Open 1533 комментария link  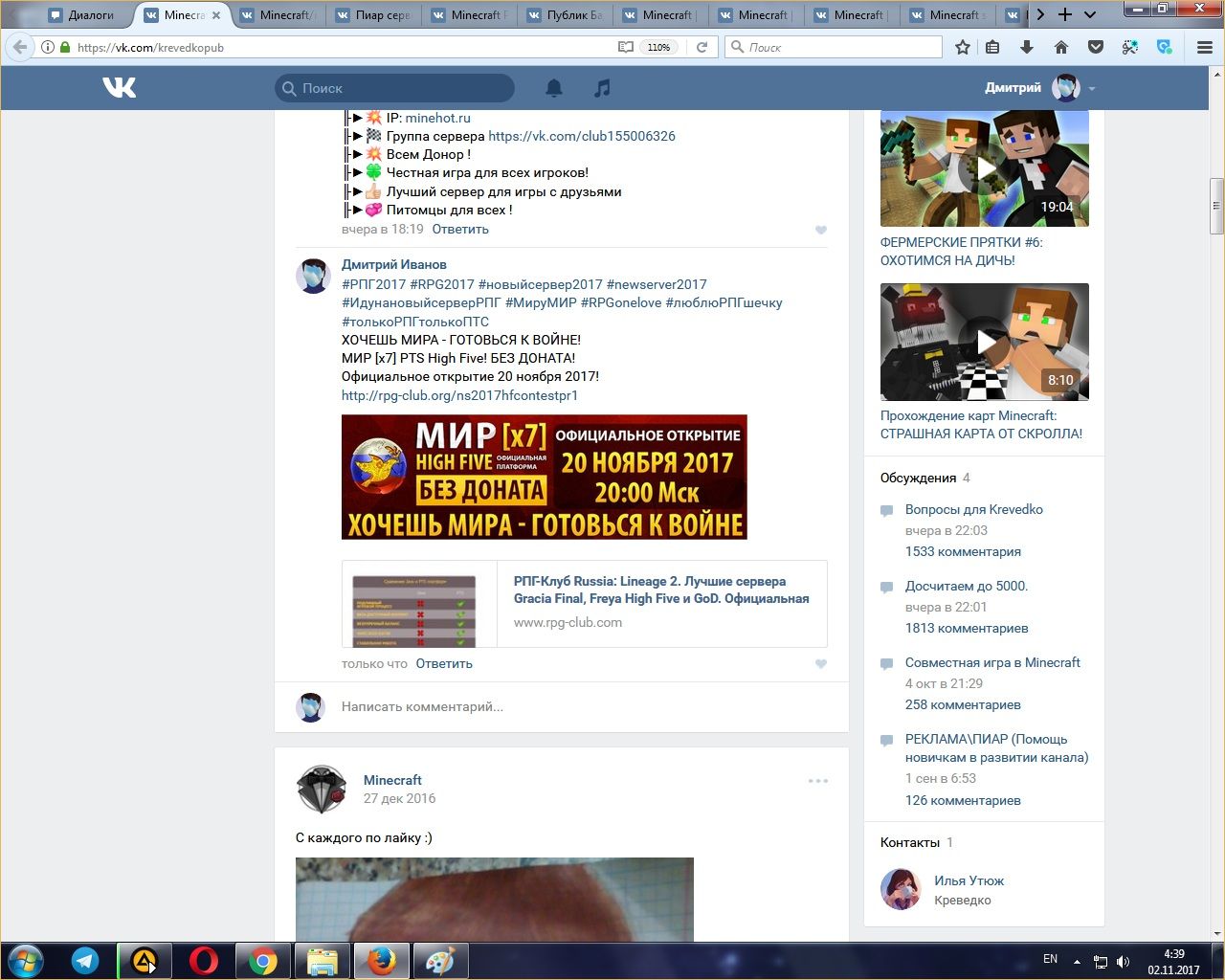click(x=963, y=551)
